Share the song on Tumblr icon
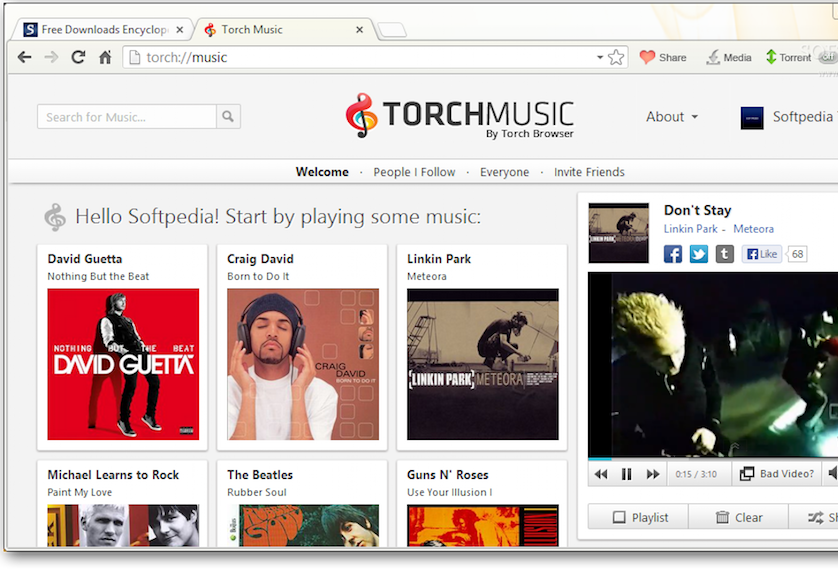 [x=724, y=254]
